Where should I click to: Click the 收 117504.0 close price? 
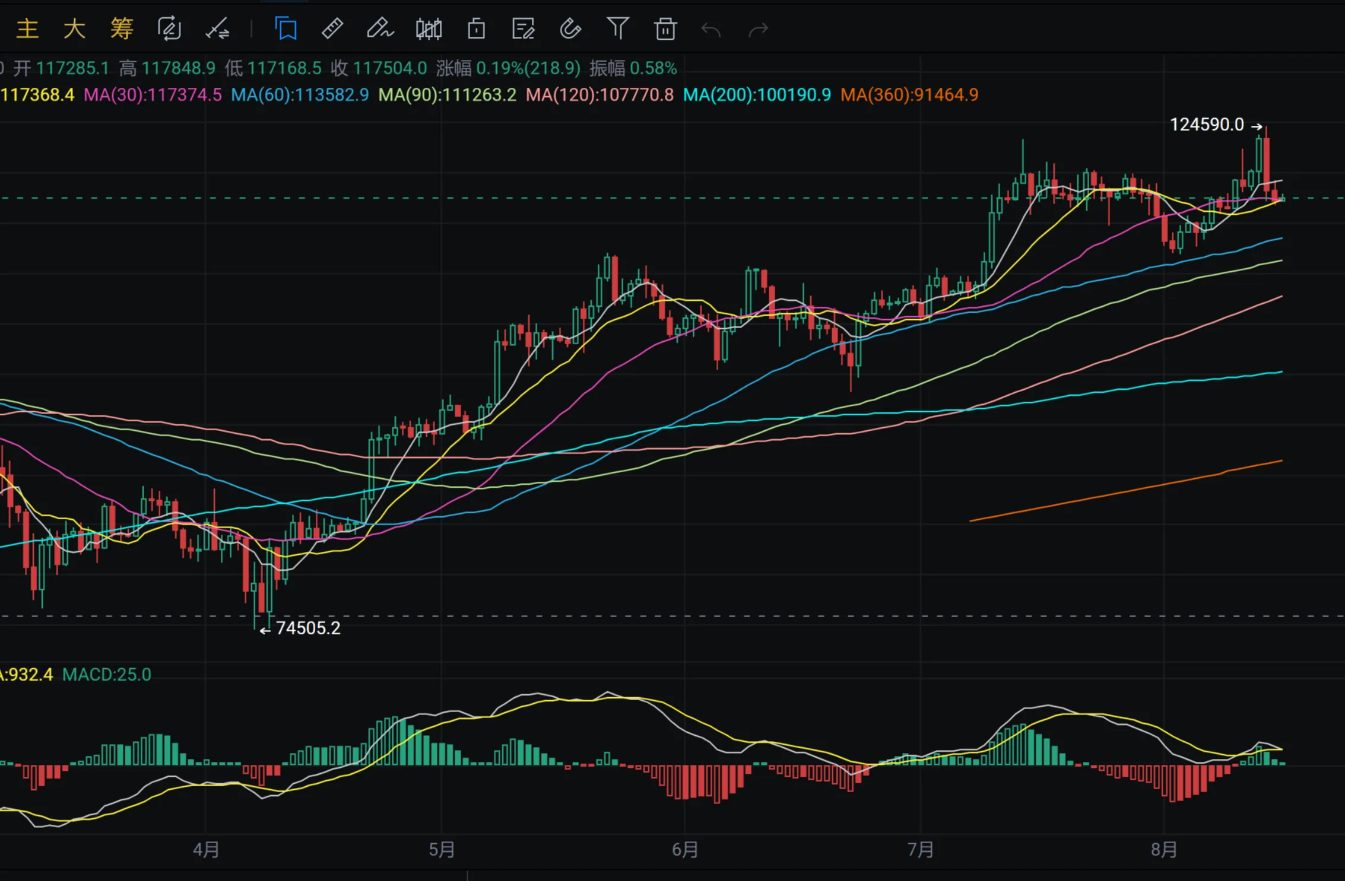point(379,68)
